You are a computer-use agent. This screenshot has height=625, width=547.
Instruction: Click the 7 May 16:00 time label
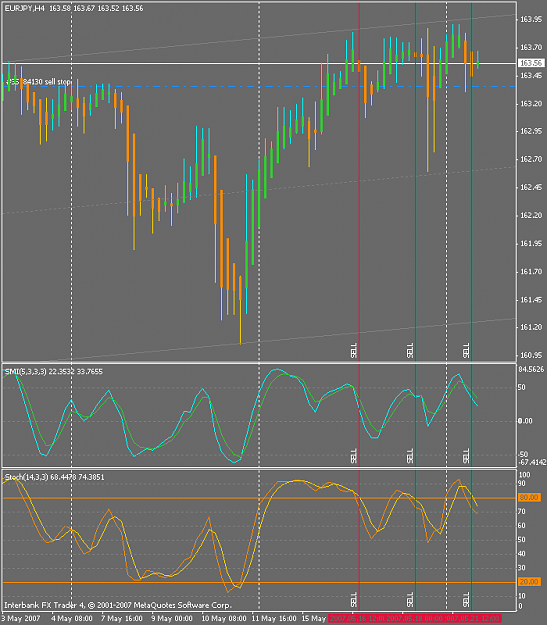tap(122, 619)
